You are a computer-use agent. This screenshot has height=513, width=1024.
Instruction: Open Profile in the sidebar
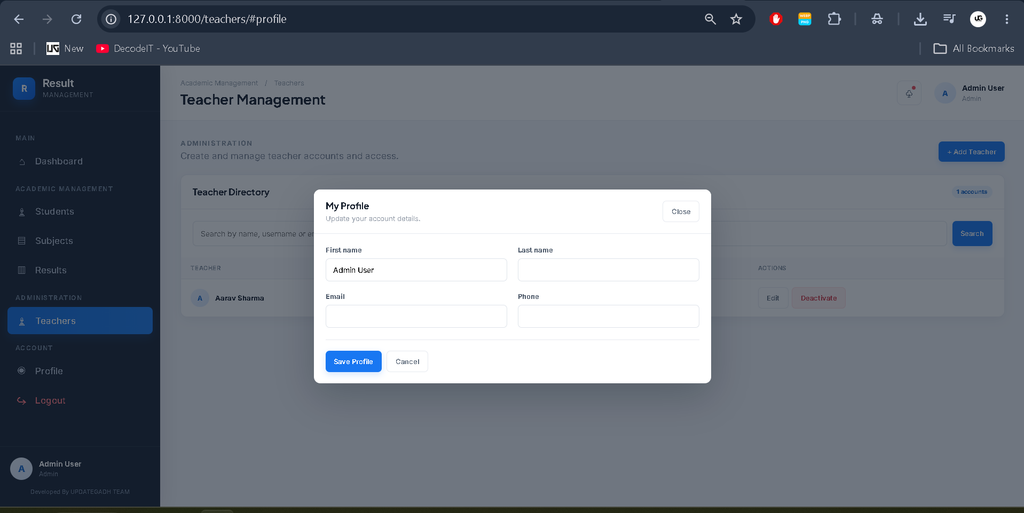(80, 371)
